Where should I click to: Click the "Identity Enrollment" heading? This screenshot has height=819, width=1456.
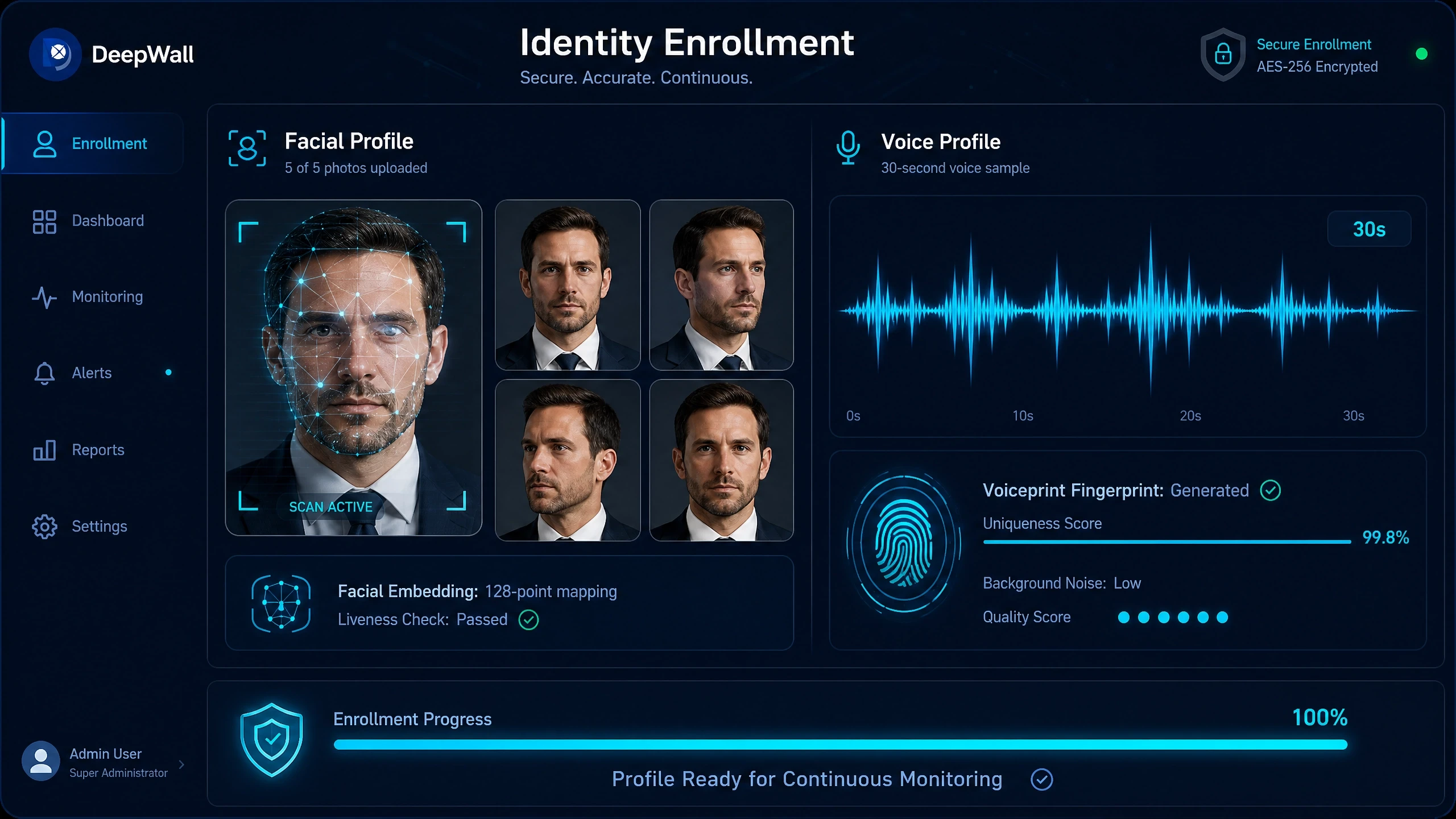click(687, 43)
